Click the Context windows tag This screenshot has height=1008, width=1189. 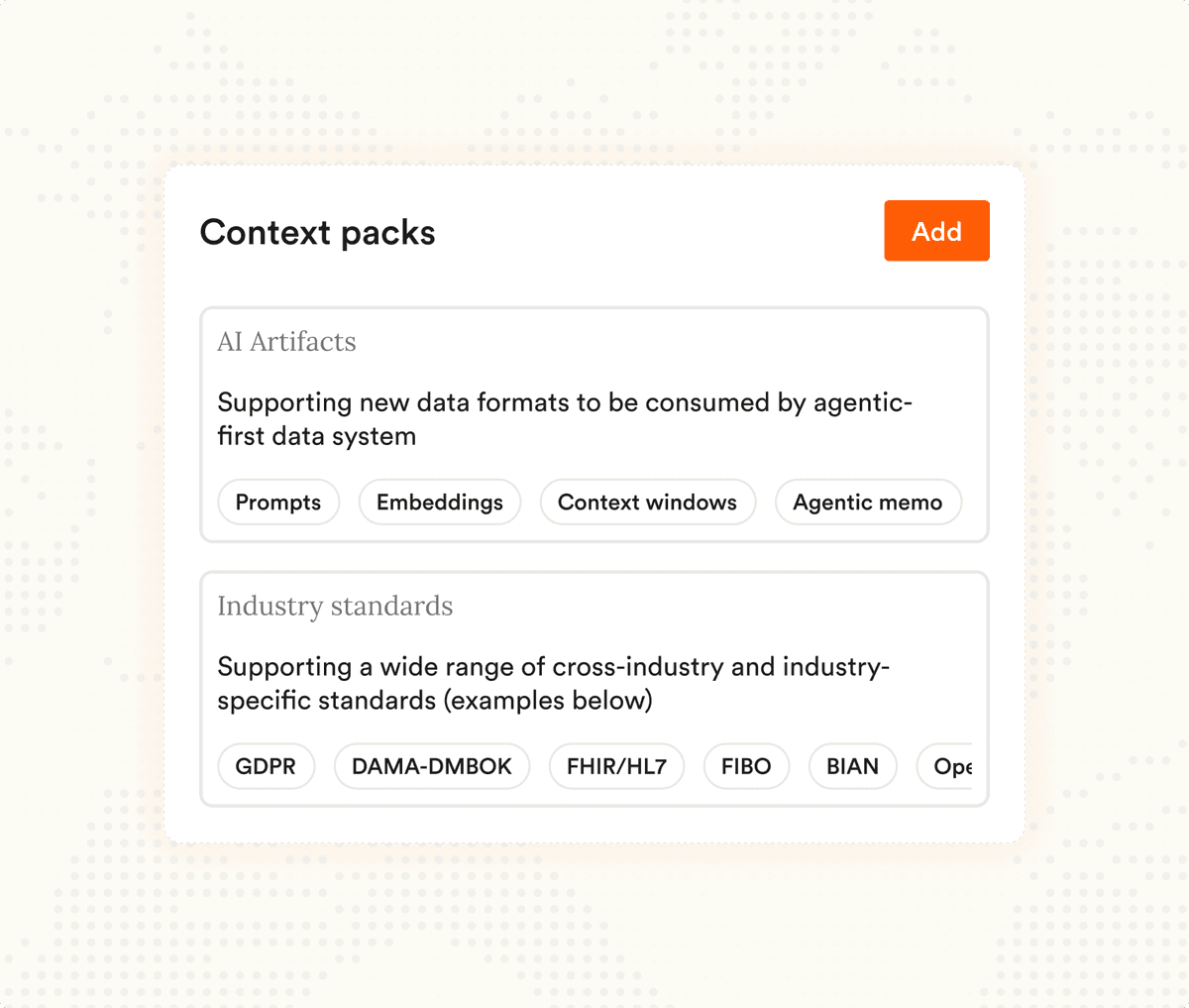click(x=647, y=503)
